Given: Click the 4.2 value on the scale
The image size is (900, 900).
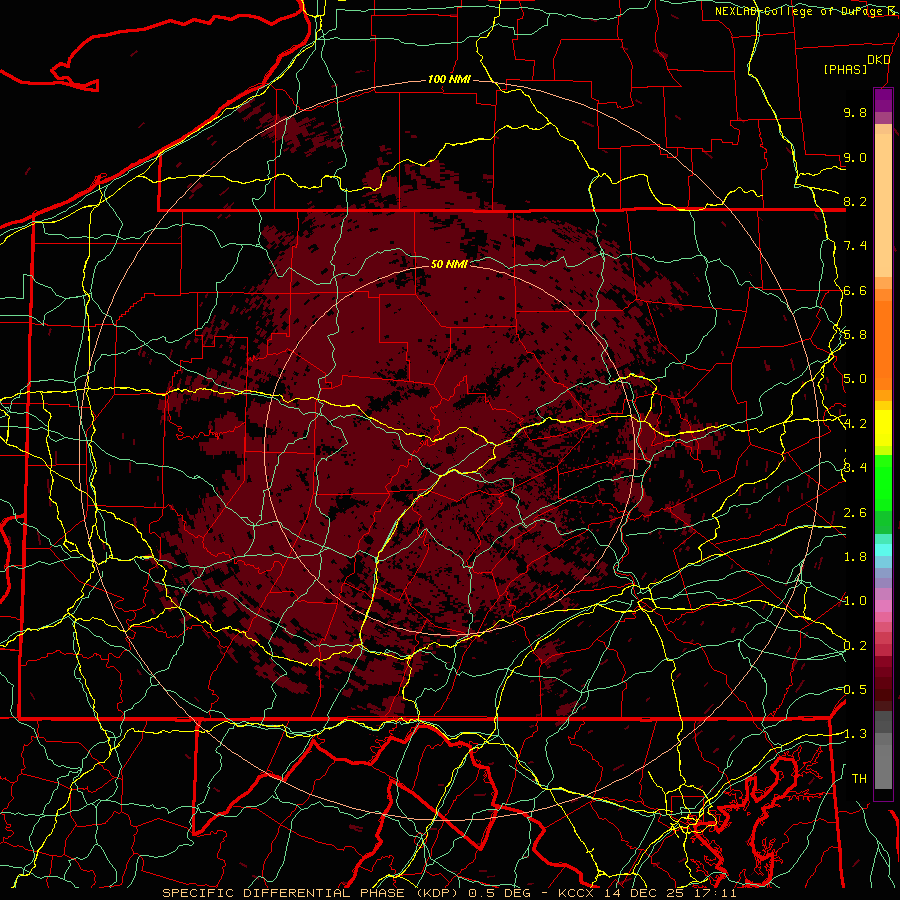Looking at the screenshot, I should click(x=855, y=424).
